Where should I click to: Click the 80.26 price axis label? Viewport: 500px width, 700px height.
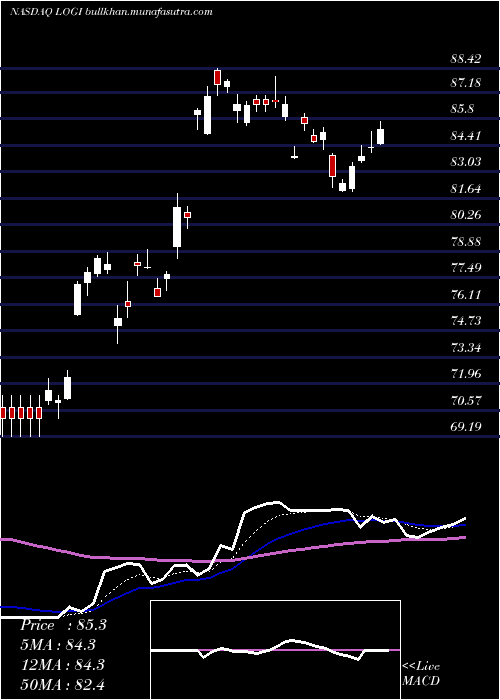pos(466,215)
